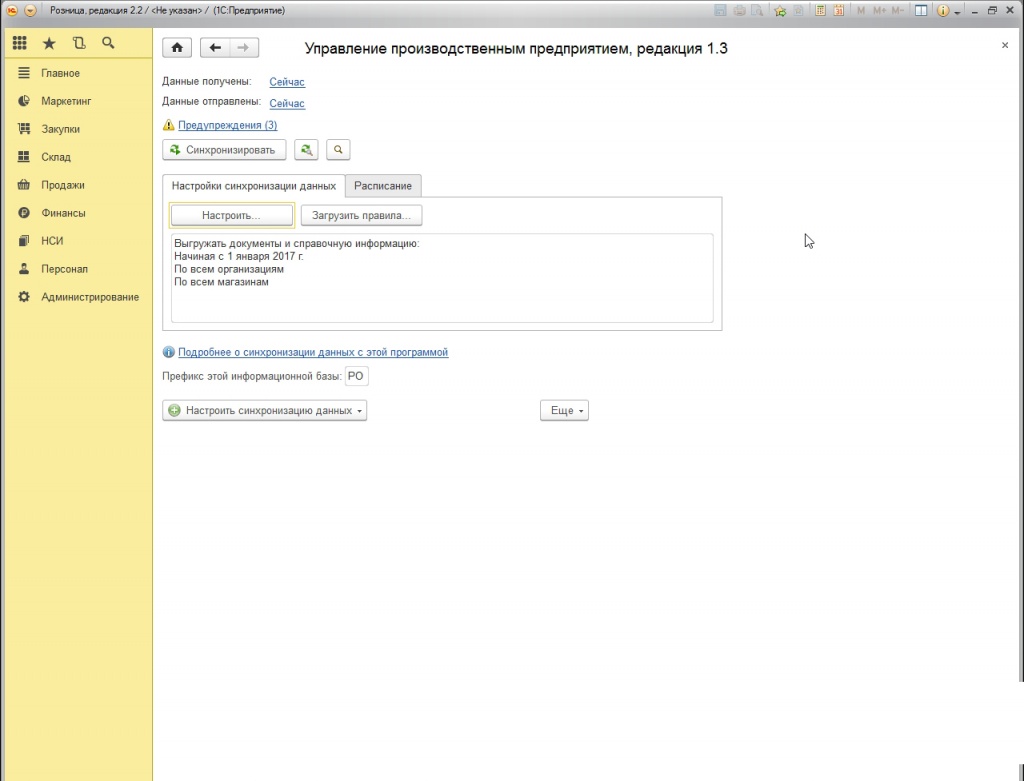Go to the Home page icon
1024x781 pixels.
click(x=177, y=48)
